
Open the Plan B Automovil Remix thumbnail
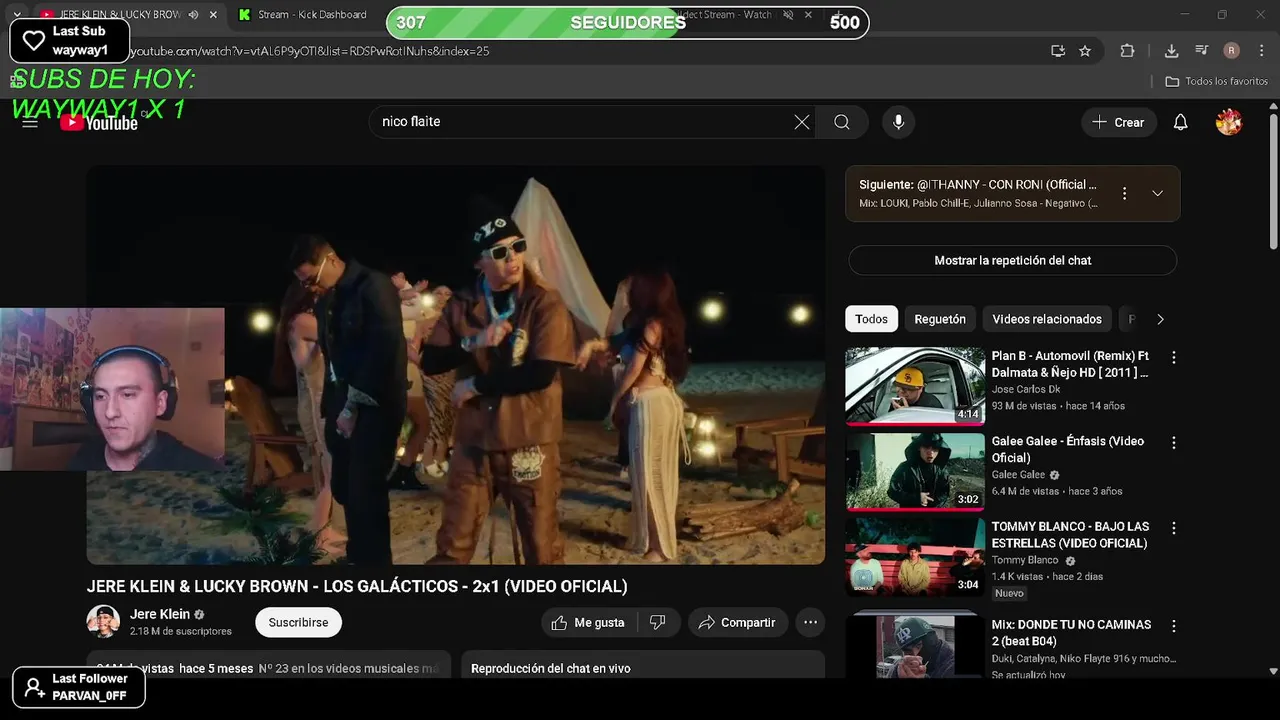(x=915, y=386)
